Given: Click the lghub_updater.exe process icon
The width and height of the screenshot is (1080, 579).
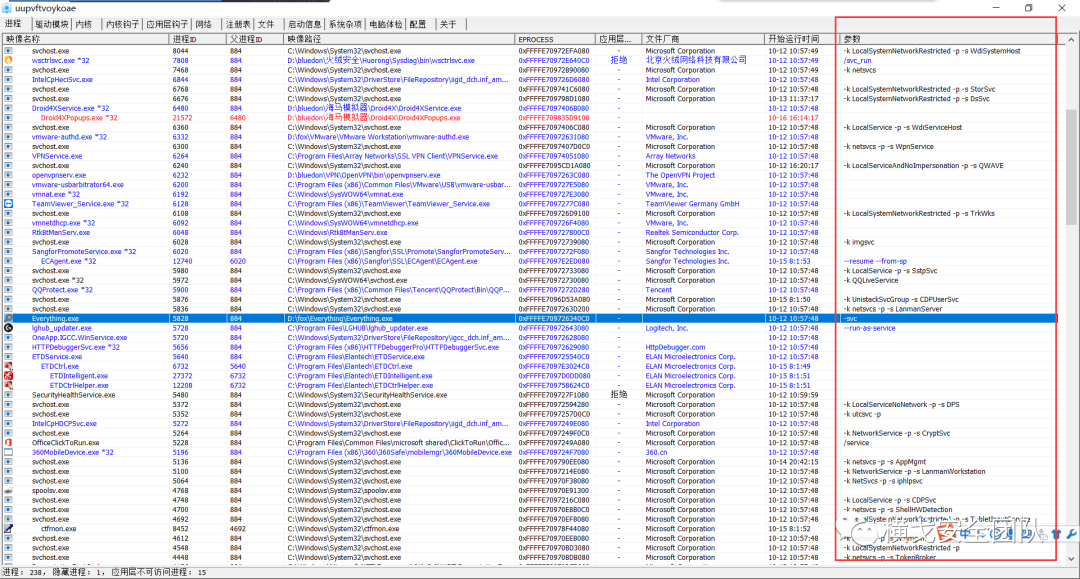Looking at the screenshot, I should pyautogui.click(x=8, y=328).
